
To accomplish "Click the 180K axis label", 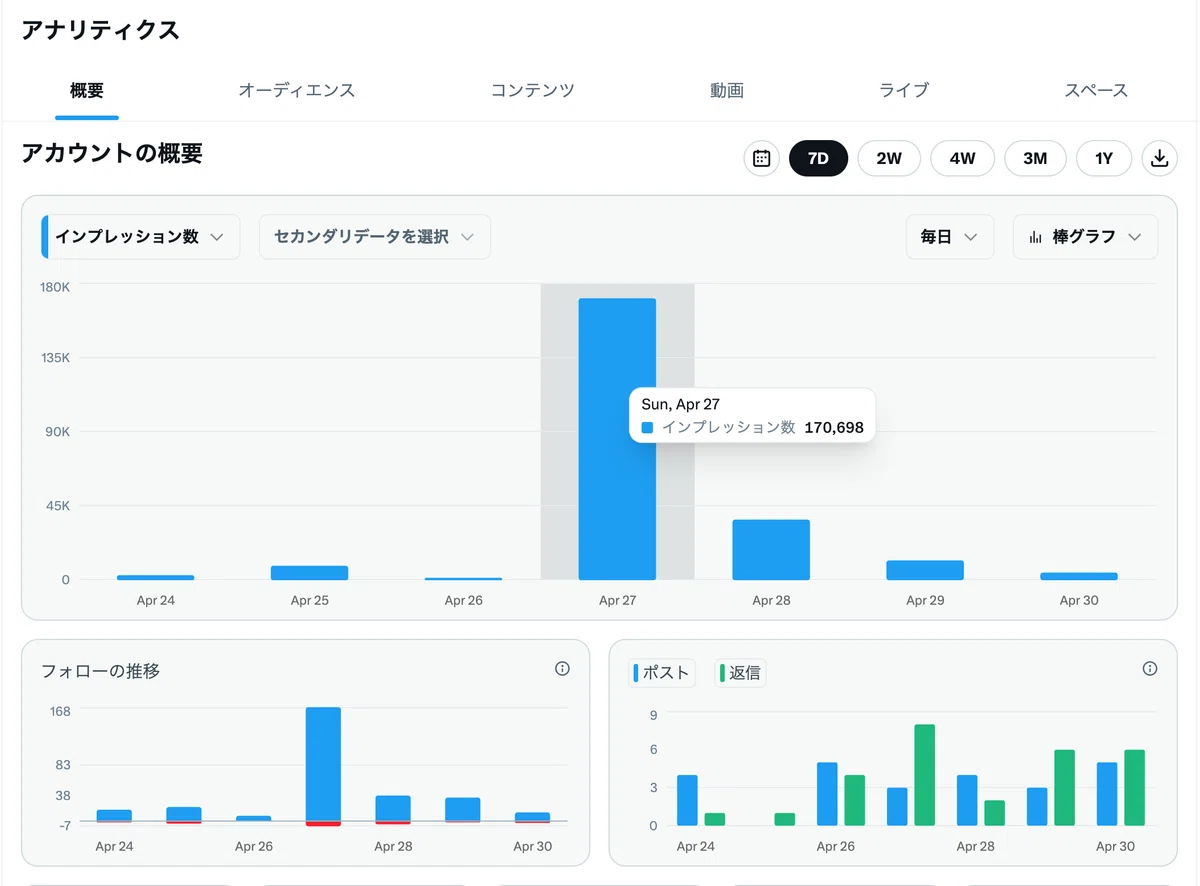I will click(55, 286).
